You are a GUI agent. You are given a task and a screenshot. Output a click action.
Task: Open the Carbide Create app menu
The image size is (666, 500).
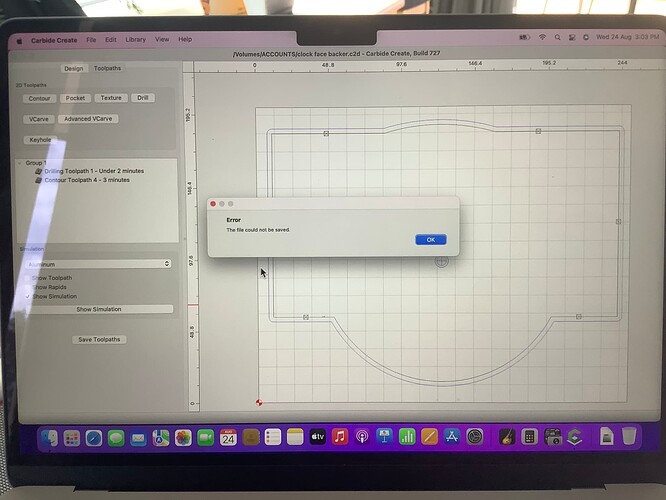(54, 40)
